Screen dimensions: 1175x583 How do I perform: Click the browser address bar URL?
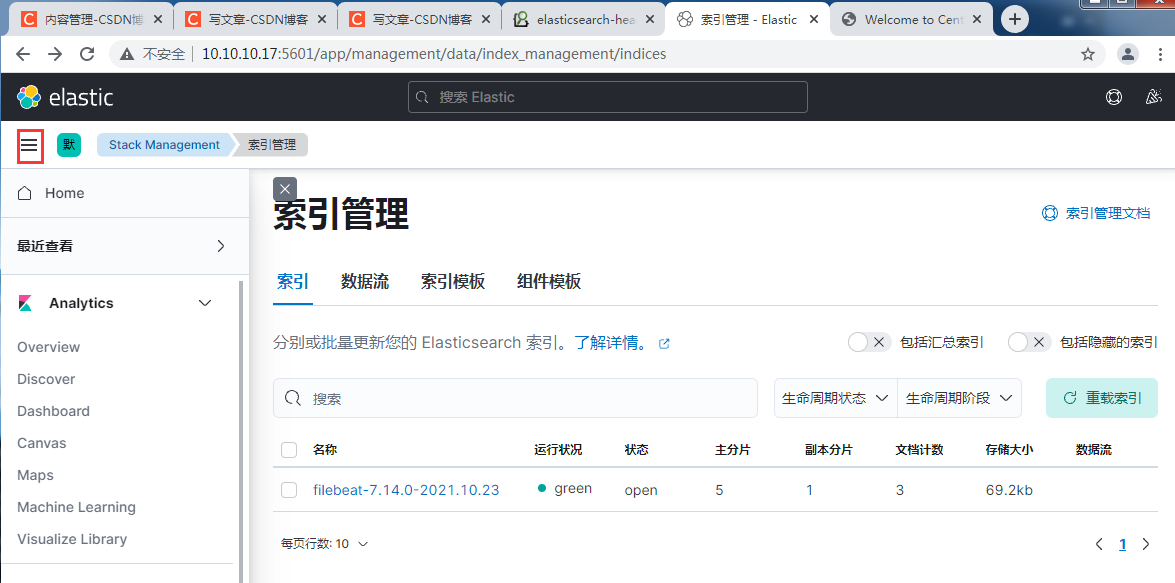click(x=434, y=54)
